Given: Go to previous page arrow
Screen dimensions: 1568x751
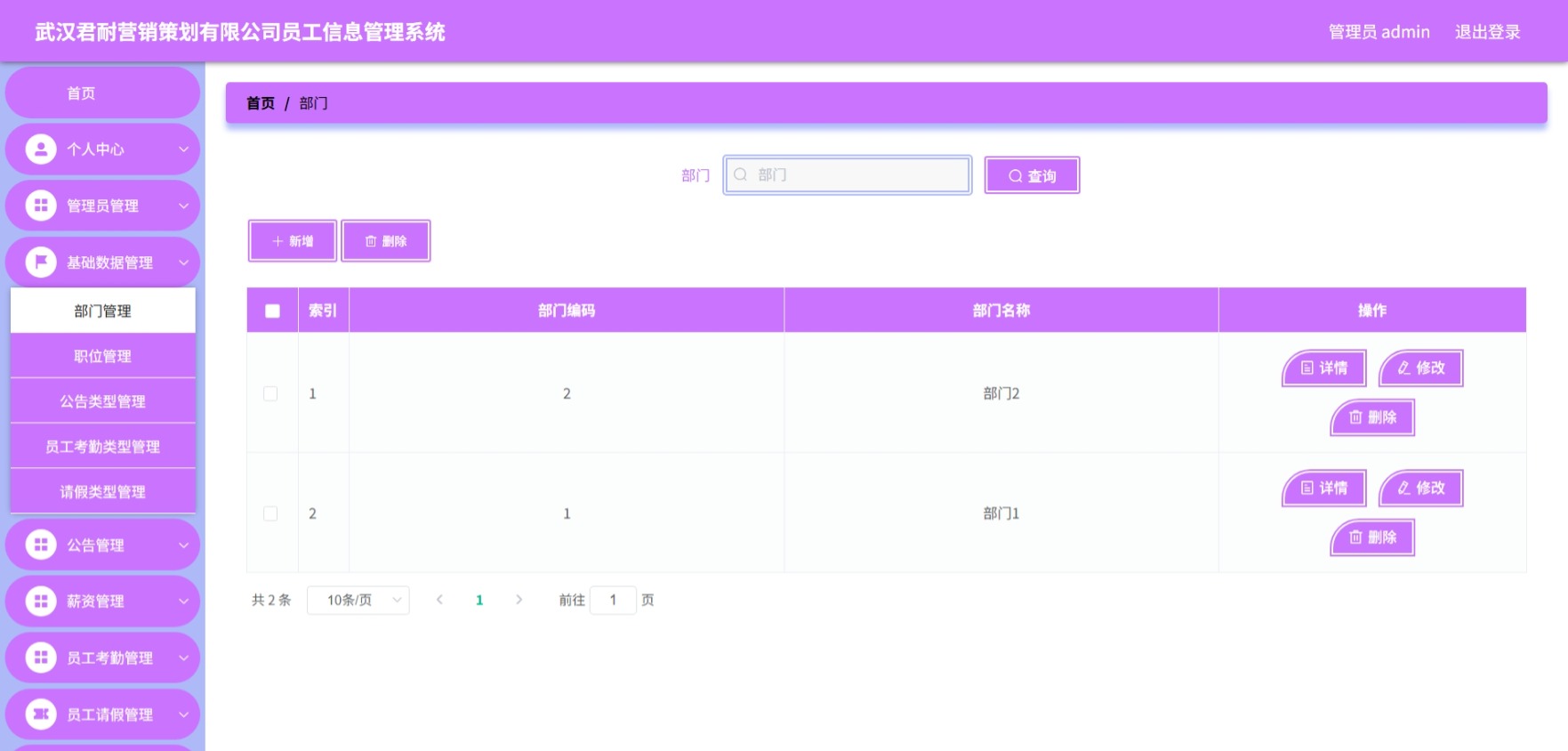Looking at the screenshot, I should point(439,600).
